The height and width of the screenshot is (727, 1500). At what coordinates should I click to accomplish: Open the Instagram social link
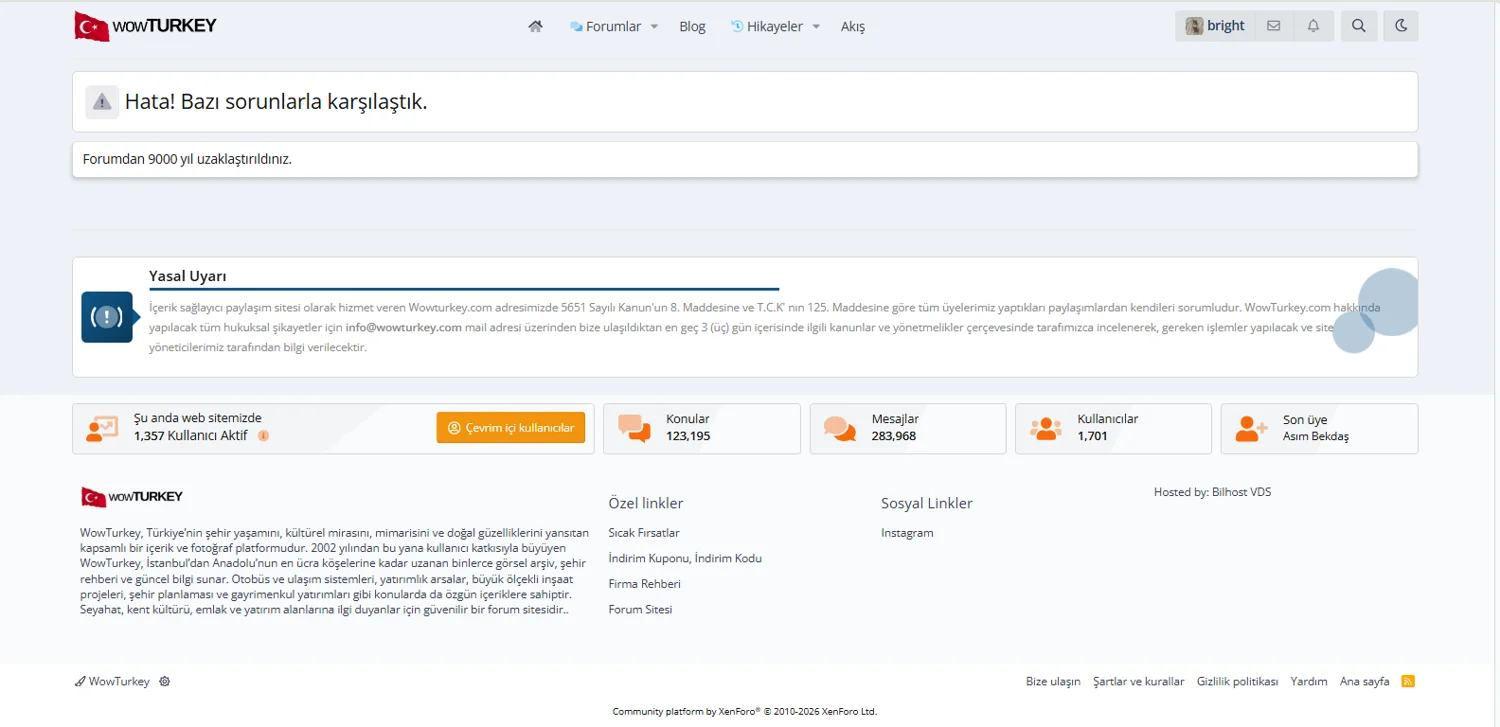click(907, 533)
